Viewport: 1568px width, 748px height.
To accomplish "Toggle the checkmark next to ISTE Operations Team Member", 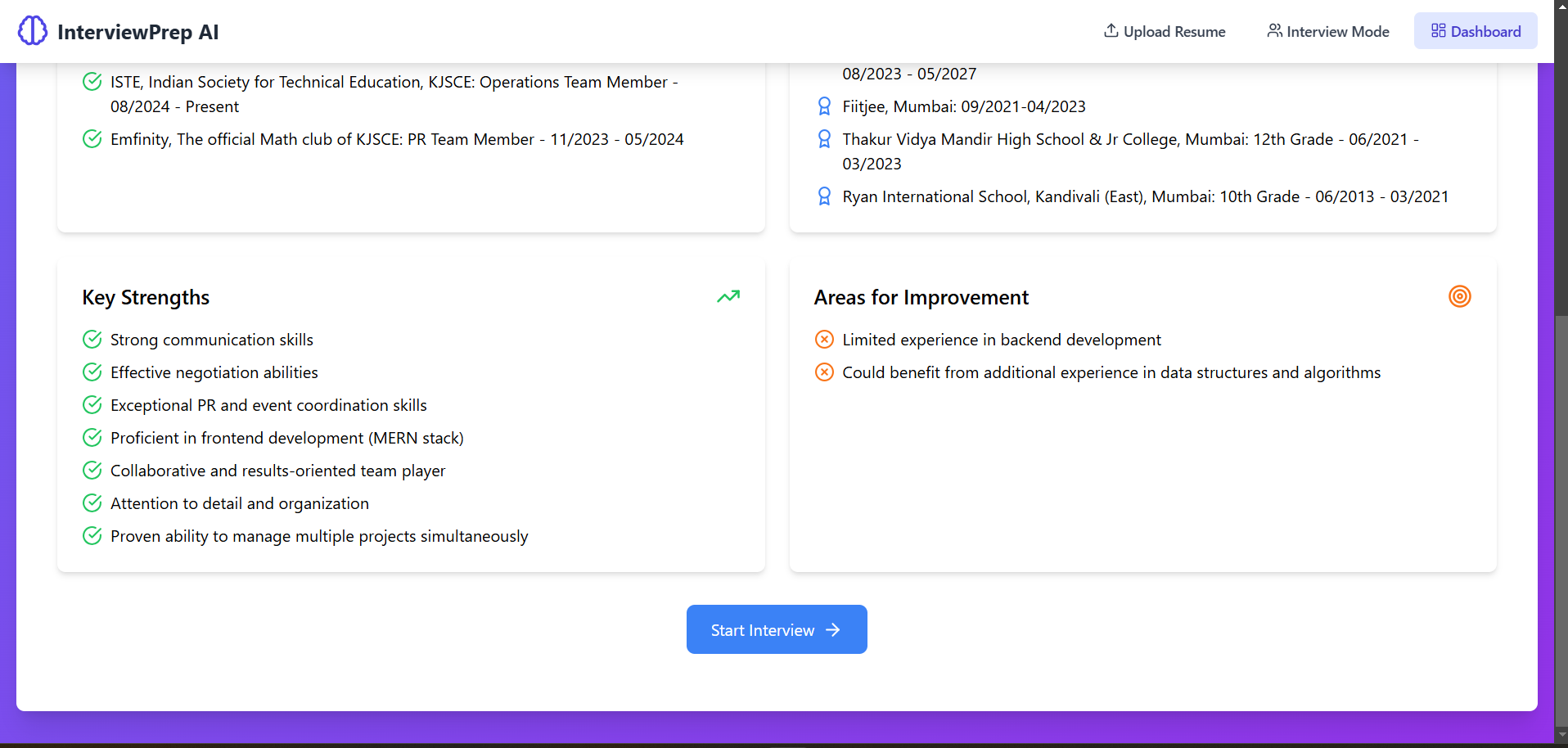I will (x=92, y=81).
